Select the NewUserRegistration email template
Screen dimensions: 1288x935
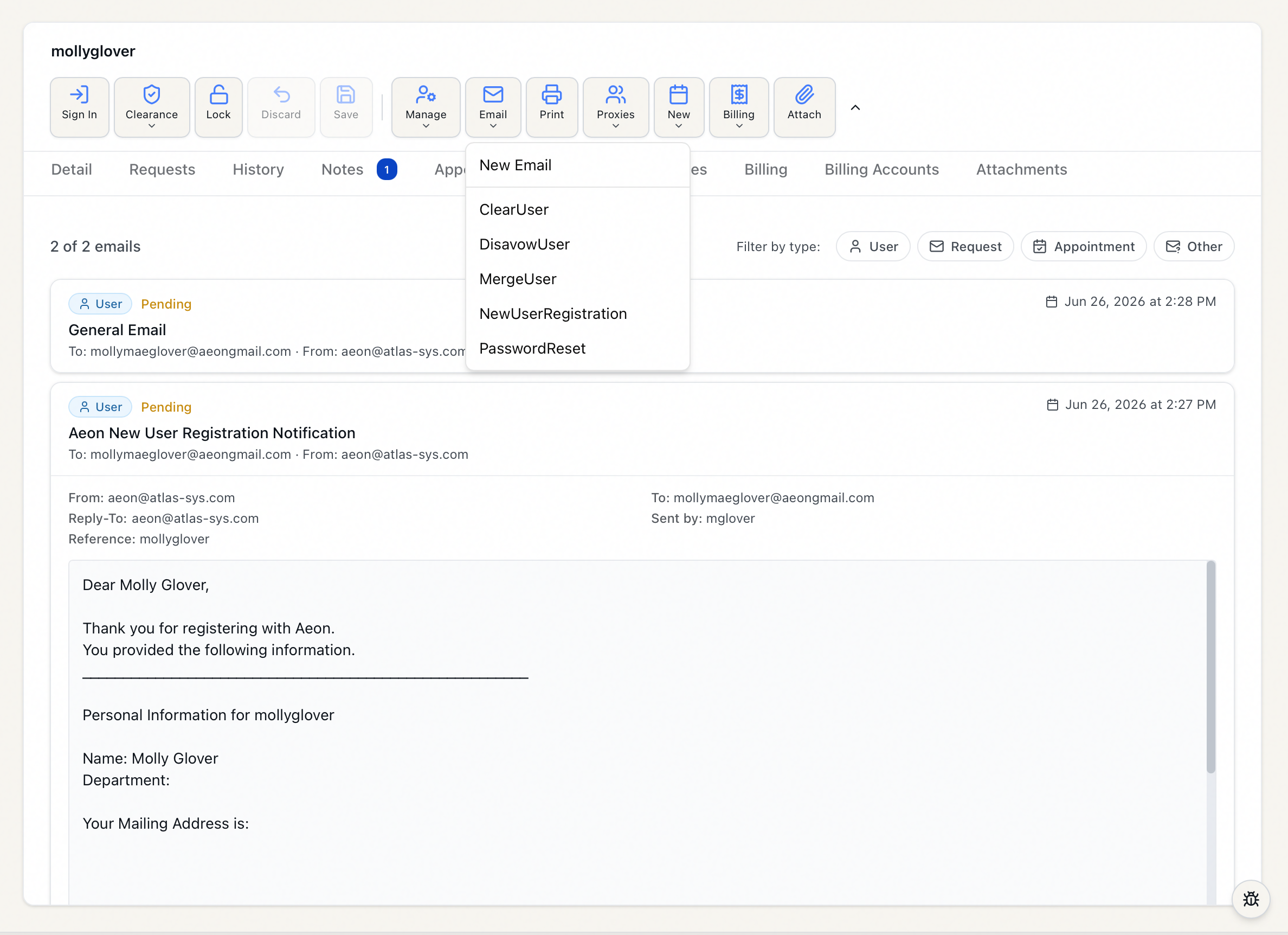[x=577, y=313]
